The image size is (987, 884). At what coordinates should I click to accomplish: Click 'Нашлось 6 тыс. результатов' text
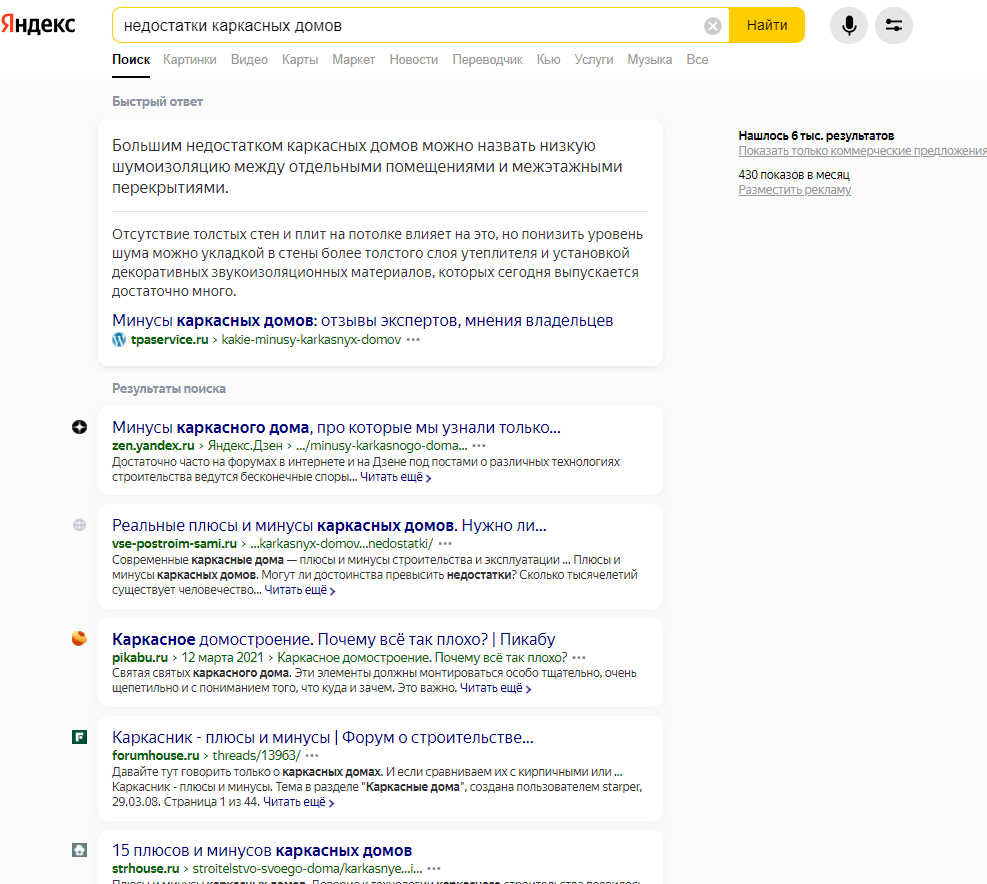816,136
